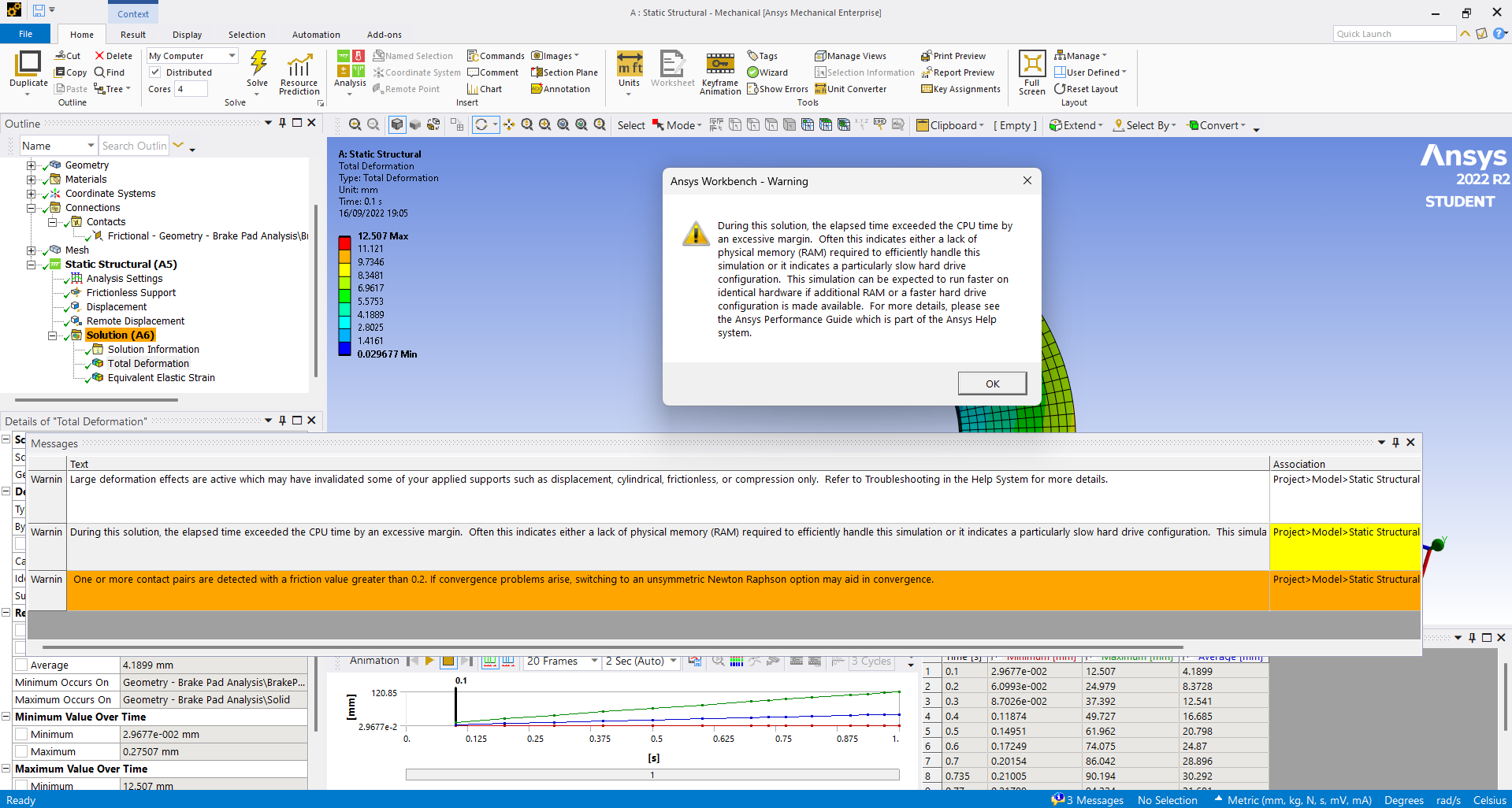The width and height of the screenshot is (1512, 808).
Task: Select the Rotate view tool
Action: (x=481, y=125)
